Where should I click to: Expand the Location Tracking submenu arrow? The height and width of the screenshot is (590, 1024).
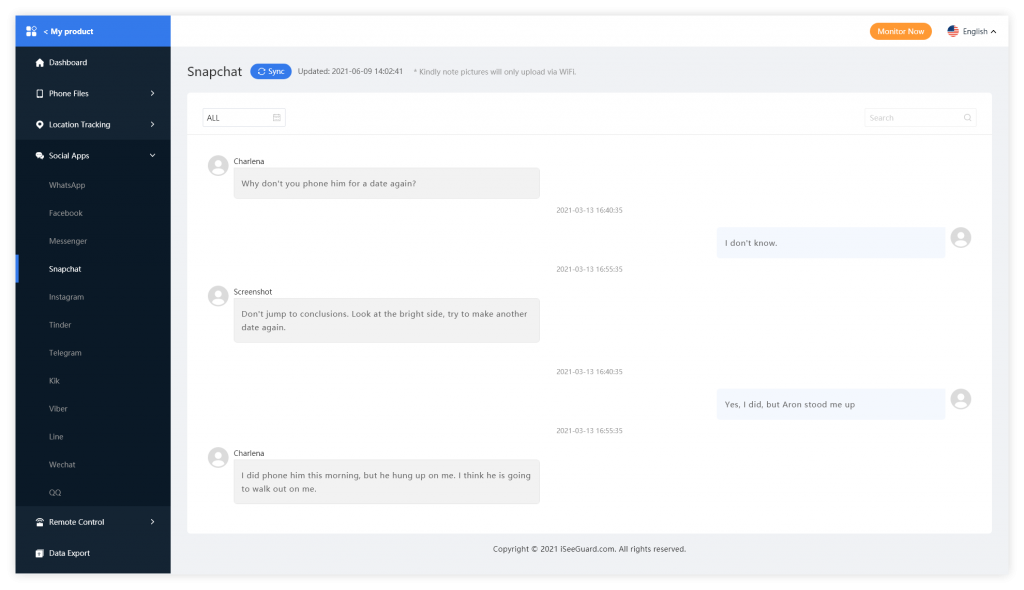(x=152, y=125)
